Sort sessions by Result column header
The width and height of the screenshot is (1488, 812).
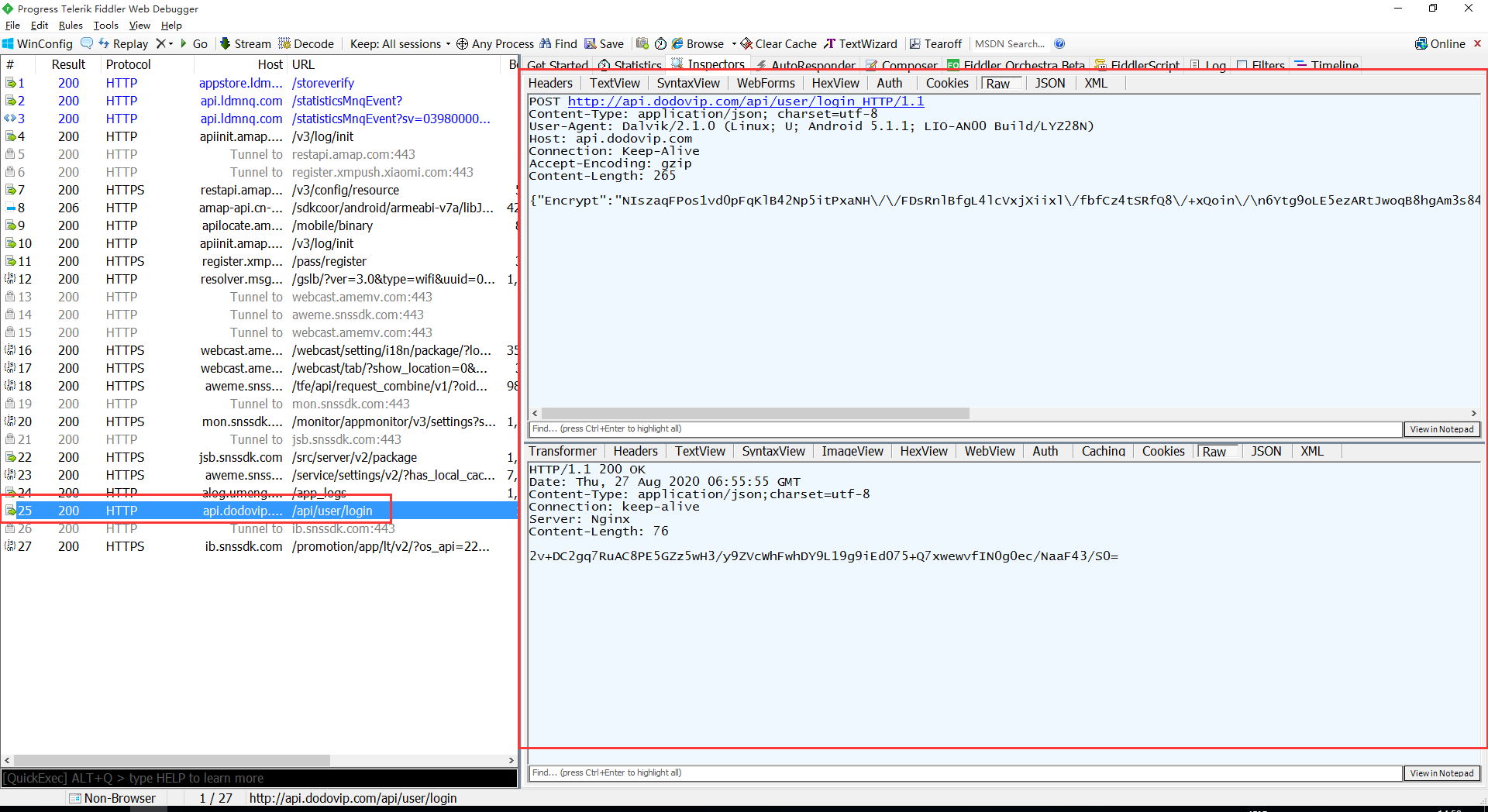click(68, 64)
